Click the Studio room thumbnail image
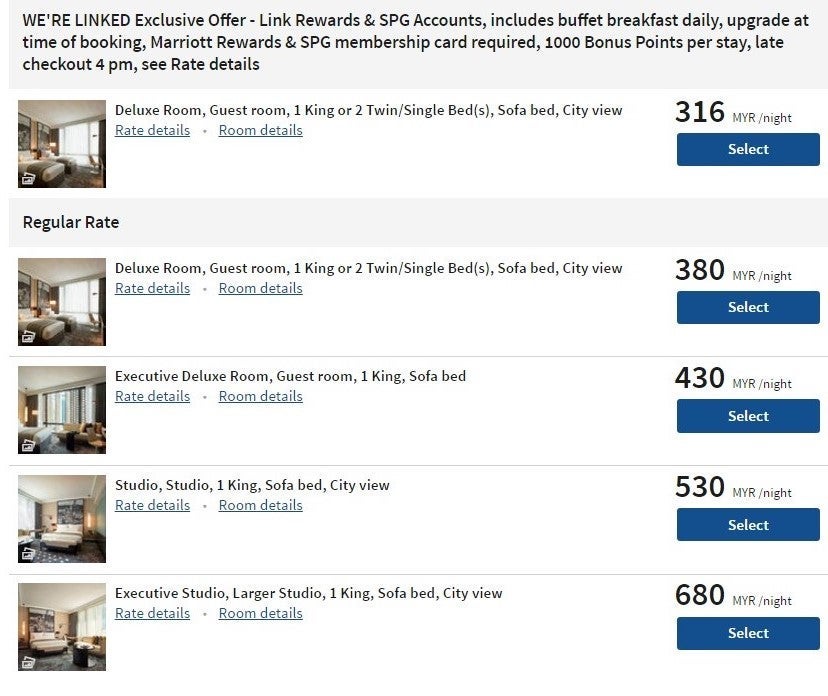Screen dimensions: 828x696 tap(62, 519)
